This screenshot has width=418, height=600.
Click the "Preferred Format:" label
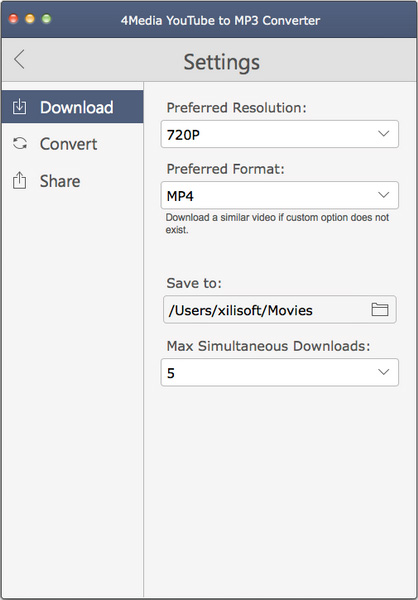(x=225, y=169)
